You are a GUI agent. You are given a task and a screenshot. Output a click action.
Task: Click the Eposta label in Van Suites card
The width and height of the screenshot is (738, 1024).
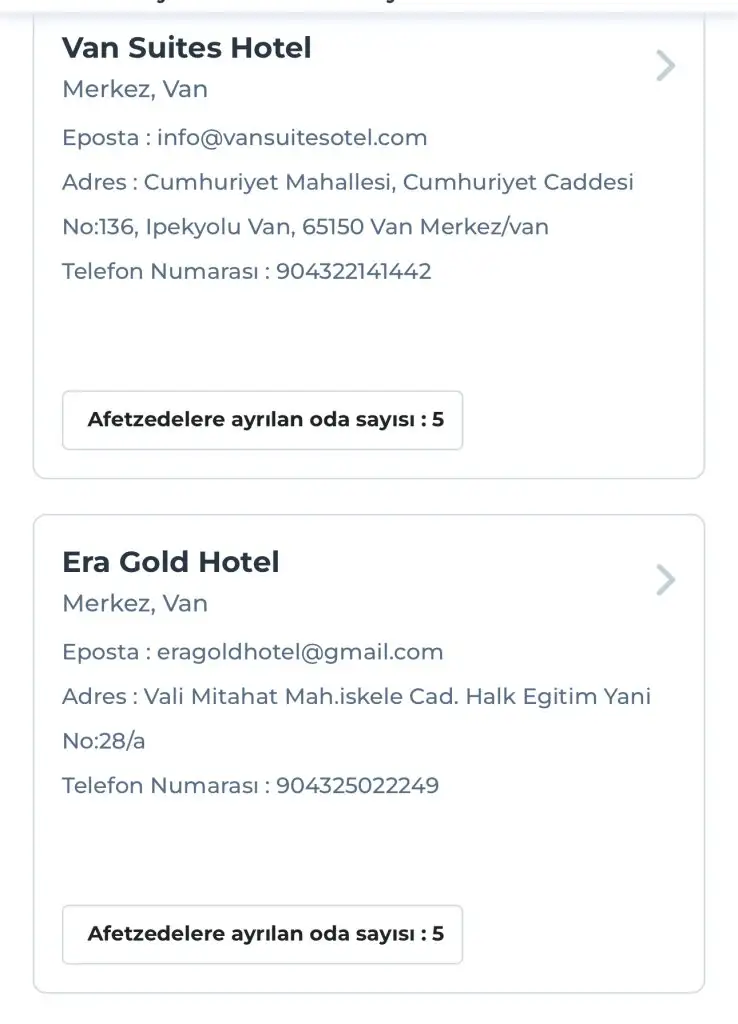tap(99, 138)
